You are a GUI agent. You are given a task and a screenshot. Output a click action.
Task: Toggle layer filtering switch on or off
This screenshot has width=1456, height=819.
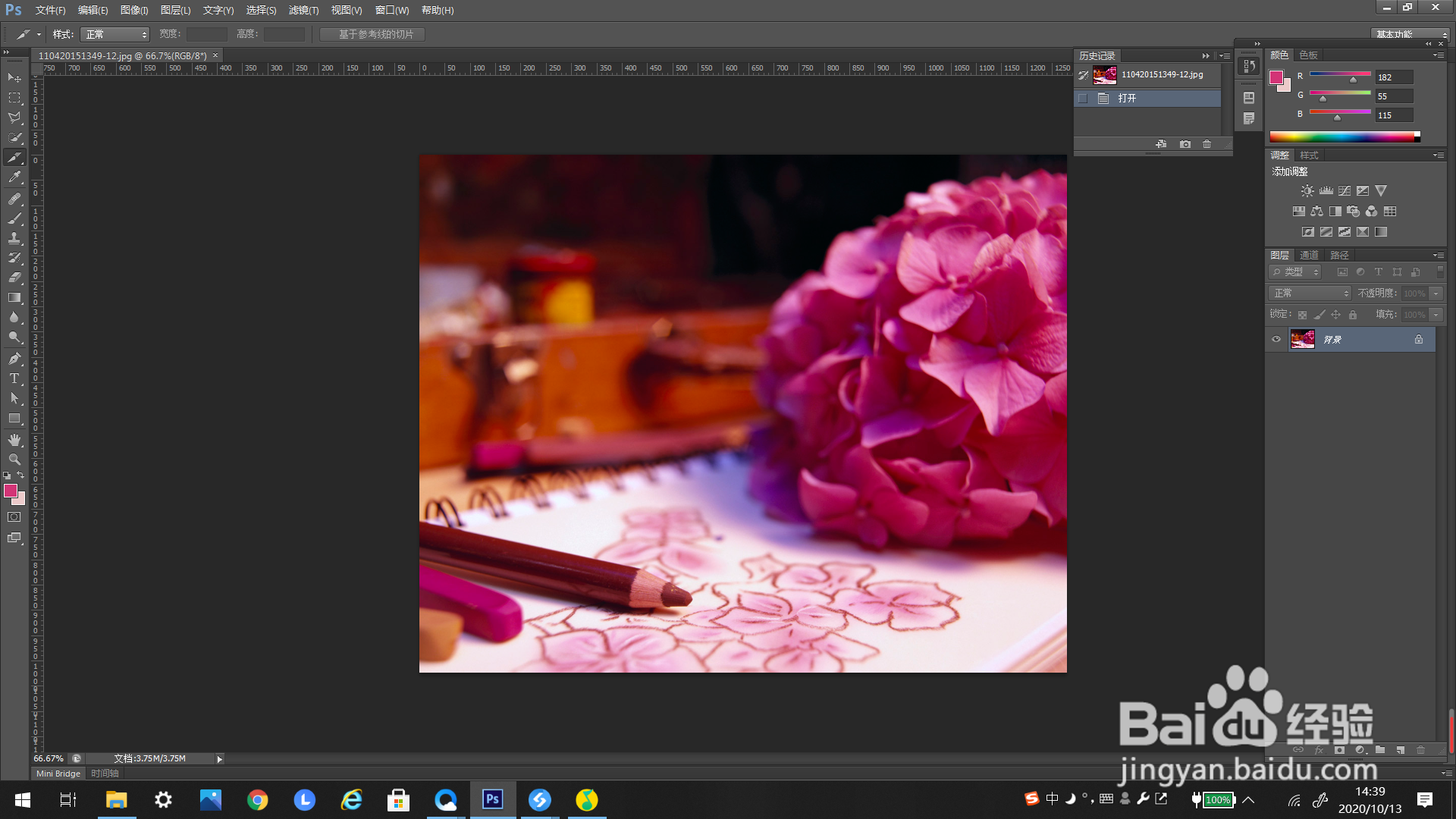click(x=1440, y=271)
